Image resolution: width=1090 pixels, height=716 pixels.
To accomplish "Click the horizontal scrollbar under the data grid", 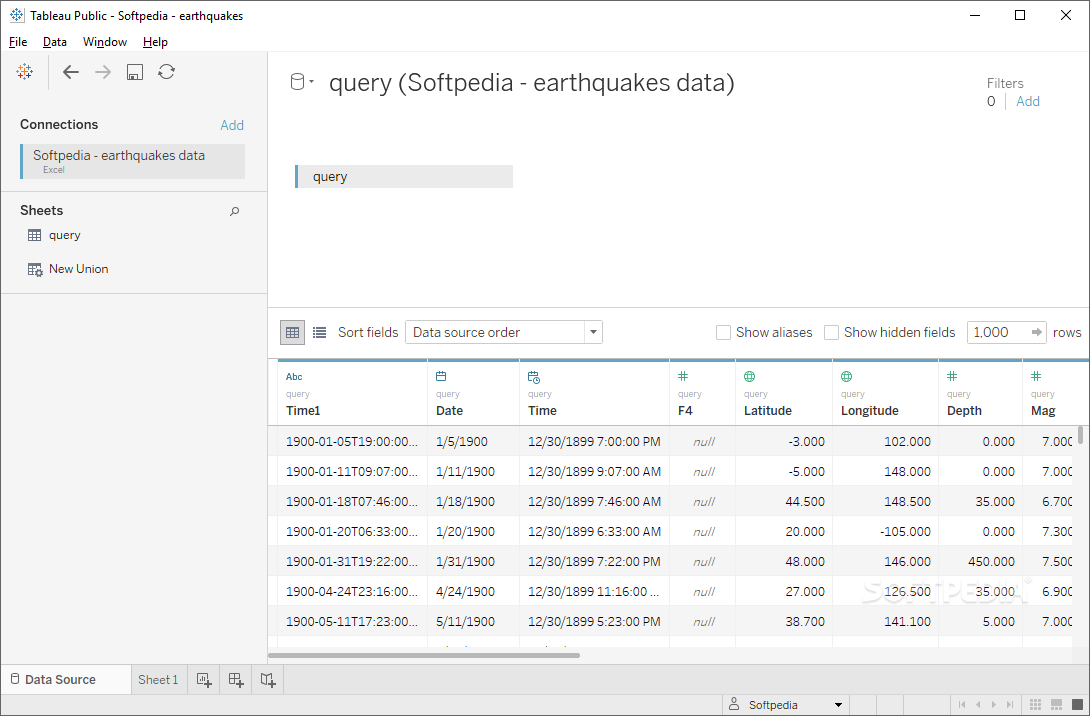I will click(x=424, y=655).
